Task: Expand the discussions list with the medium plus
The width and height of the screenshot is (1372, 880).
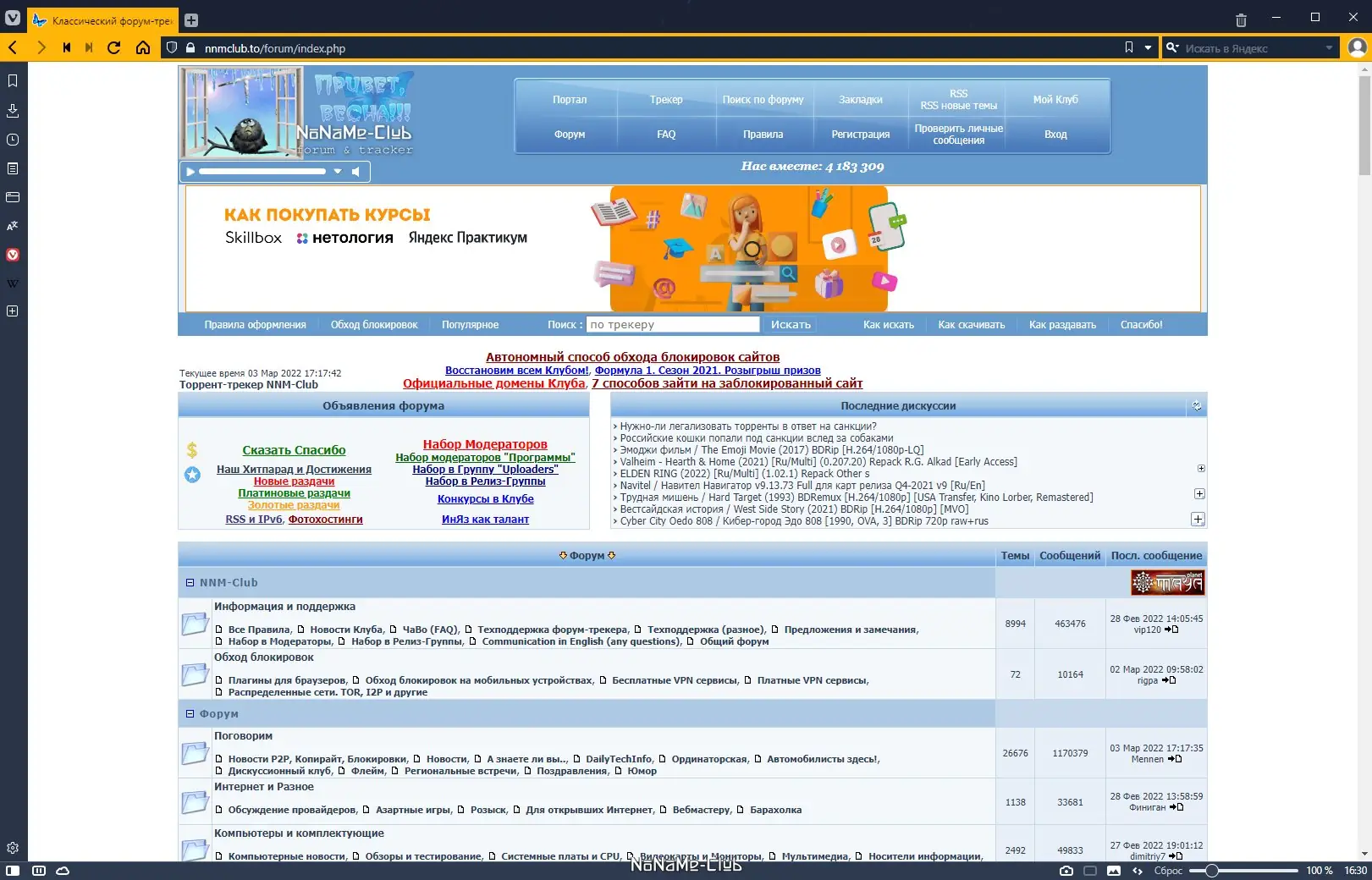Action: pyautogui.click(x=1198, y=493)
